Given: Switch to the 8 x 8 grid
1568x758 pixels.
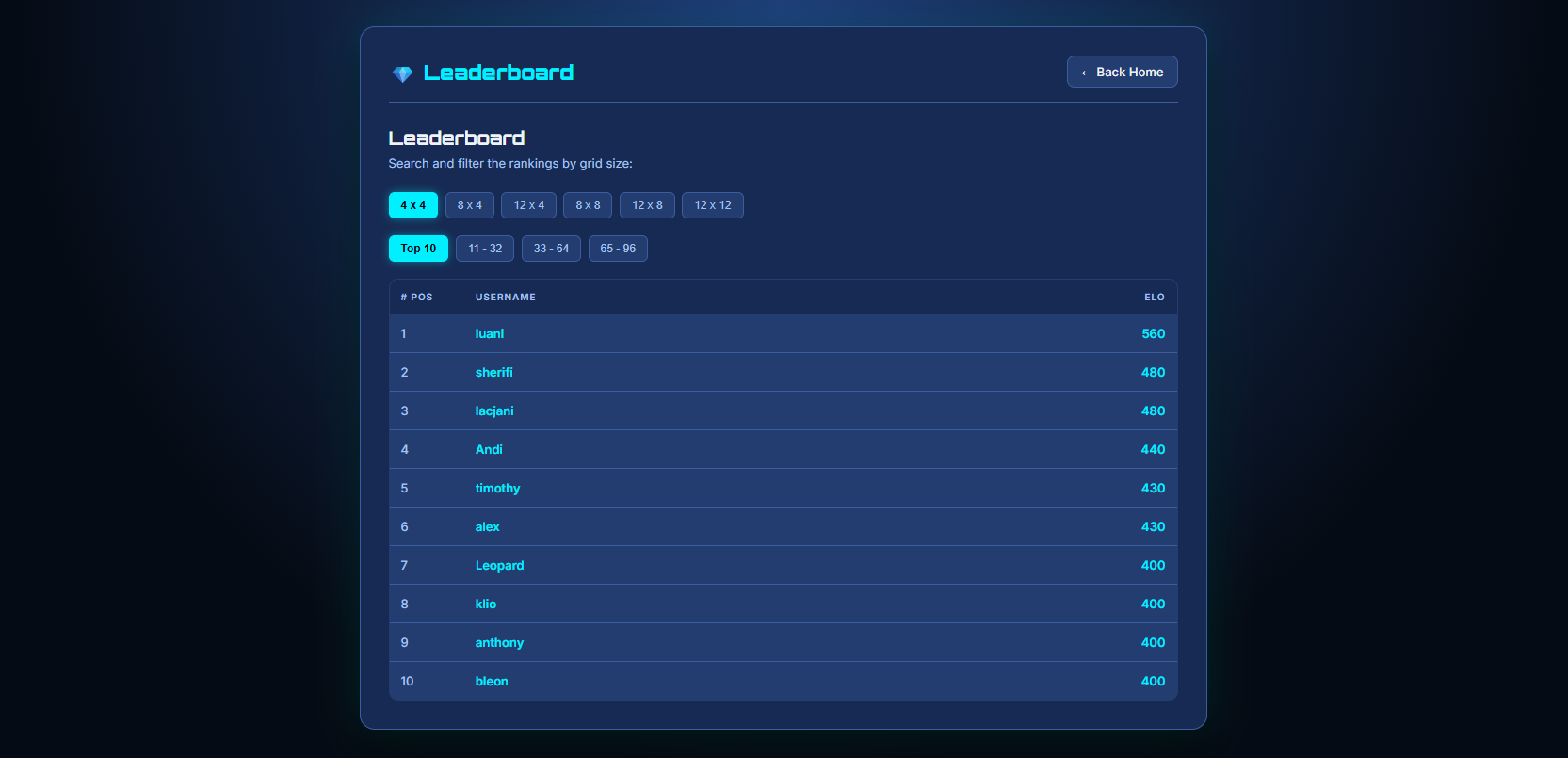Looking at the screenshot, I should click(x=588, y=205).
